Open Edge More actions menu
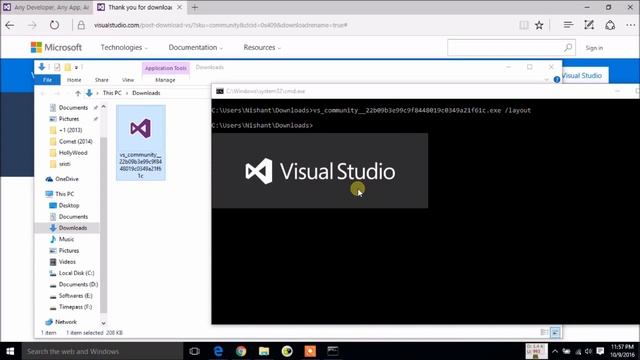The height and width of the screenshot is (360, 640). click(631, 25)
